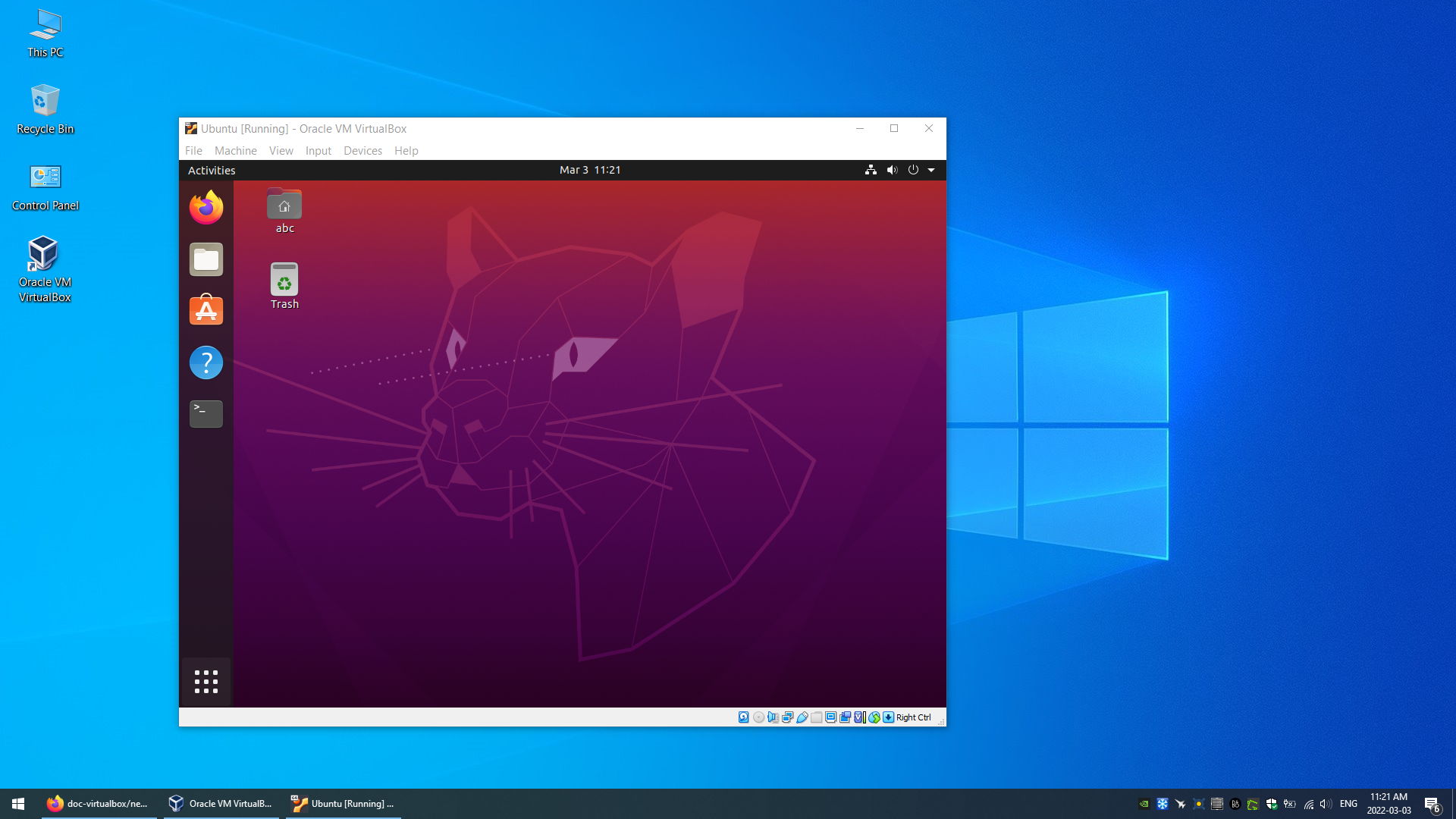This screenshot has height=819, width=1456.
Task: Select the Input menu in VirtualBox
Action: coord(318,150)
